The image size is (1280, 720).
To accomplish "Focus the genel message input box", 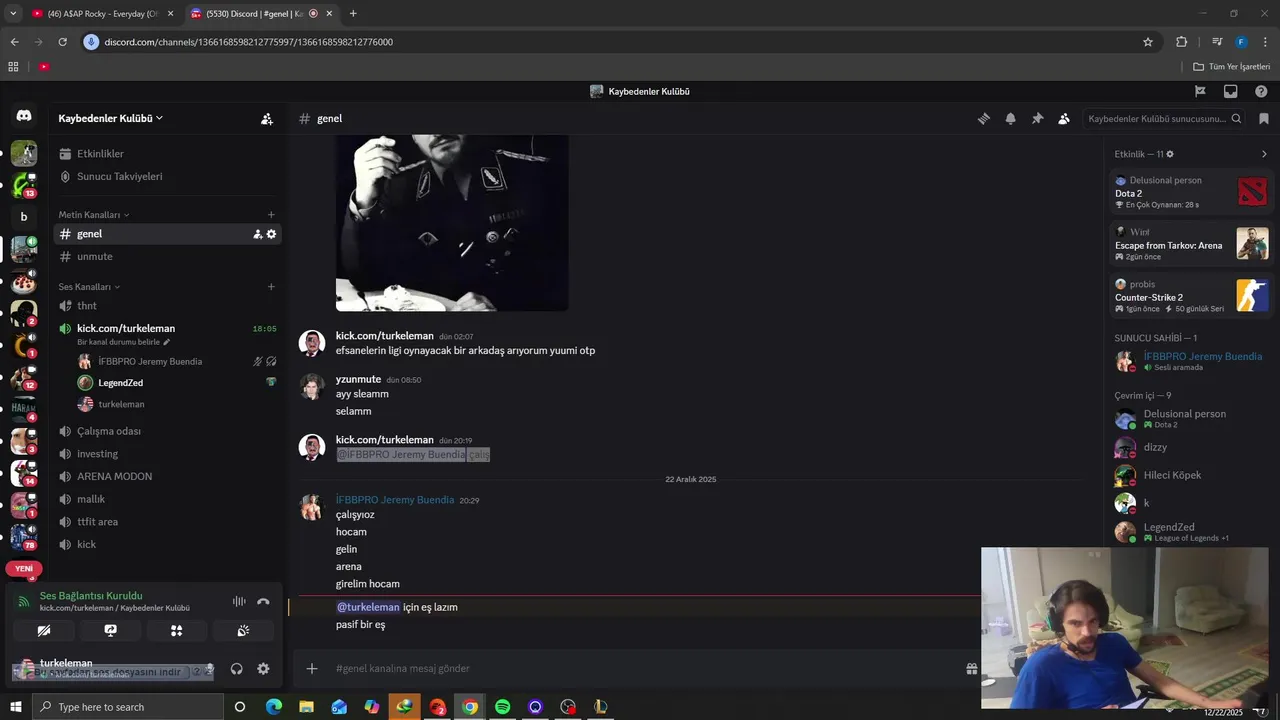I will click(640, 668).
